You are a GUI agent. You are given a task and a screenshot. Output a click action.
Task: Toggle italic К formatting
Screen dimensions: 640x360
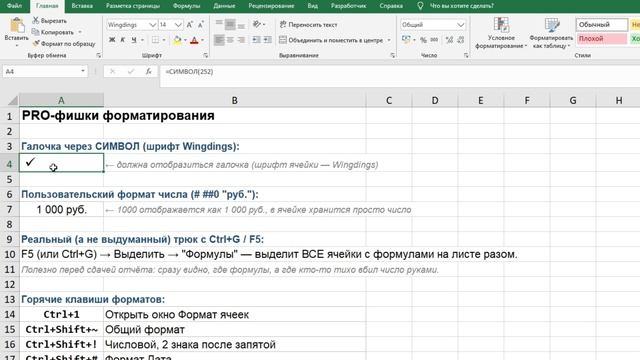click(x=122, y=40)
